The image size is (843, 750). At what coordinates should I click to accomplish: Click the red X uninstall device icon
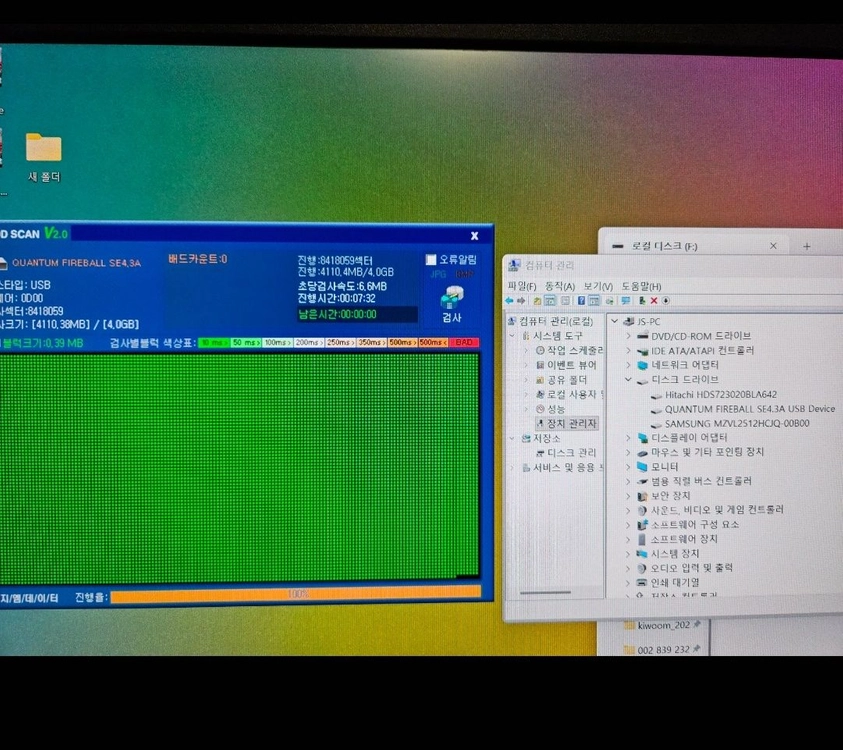[654, 301]
